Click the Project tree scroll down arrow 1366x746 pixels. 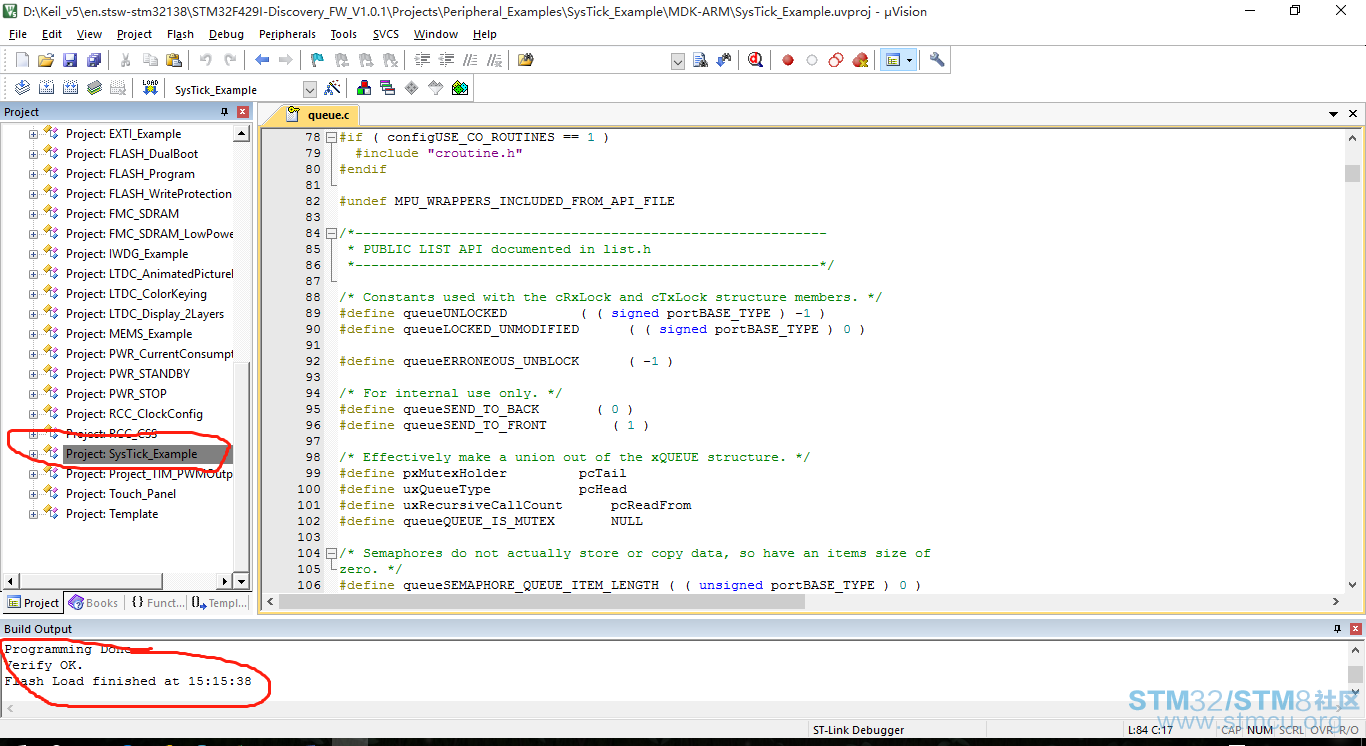(x=241, y=581)
